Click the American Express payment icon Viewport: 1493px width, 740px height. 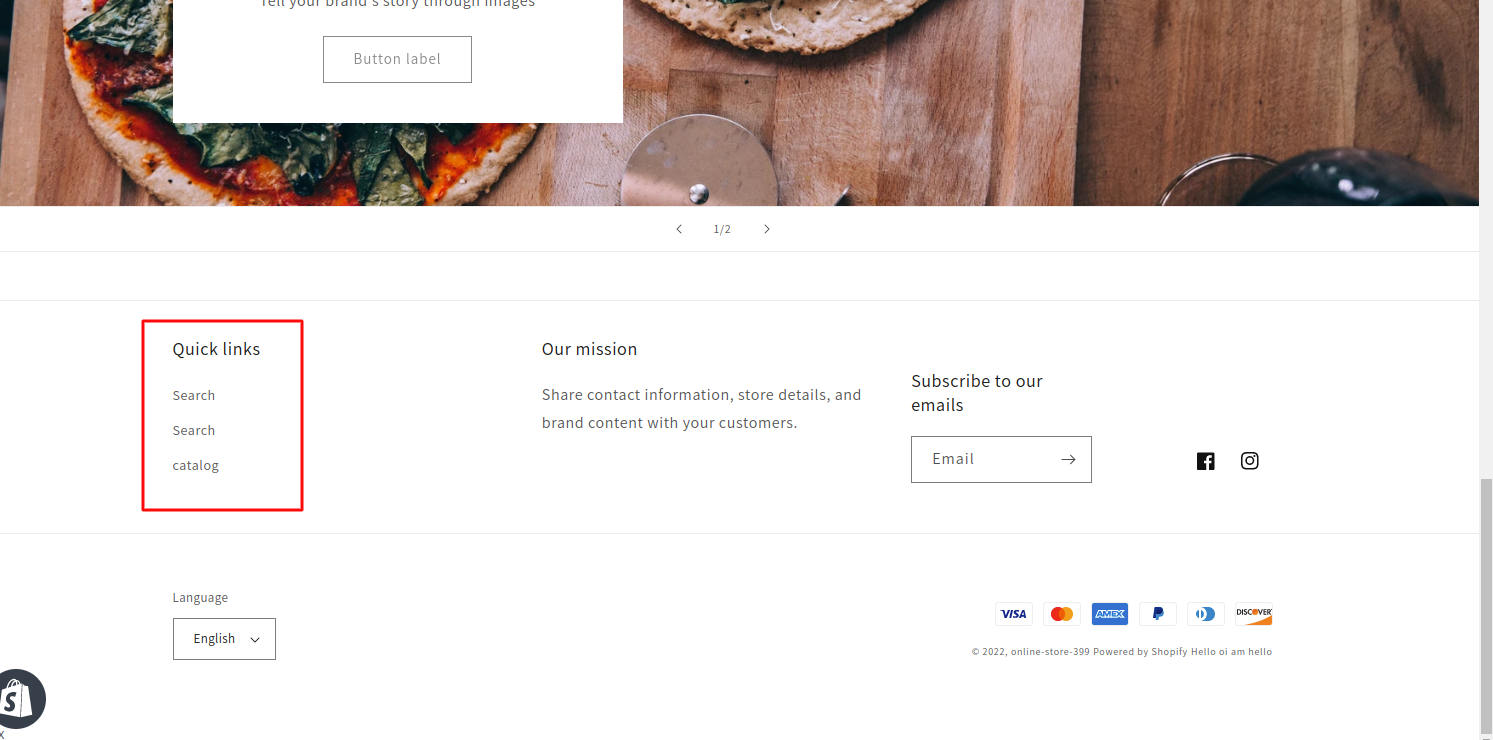point(1110,614)
